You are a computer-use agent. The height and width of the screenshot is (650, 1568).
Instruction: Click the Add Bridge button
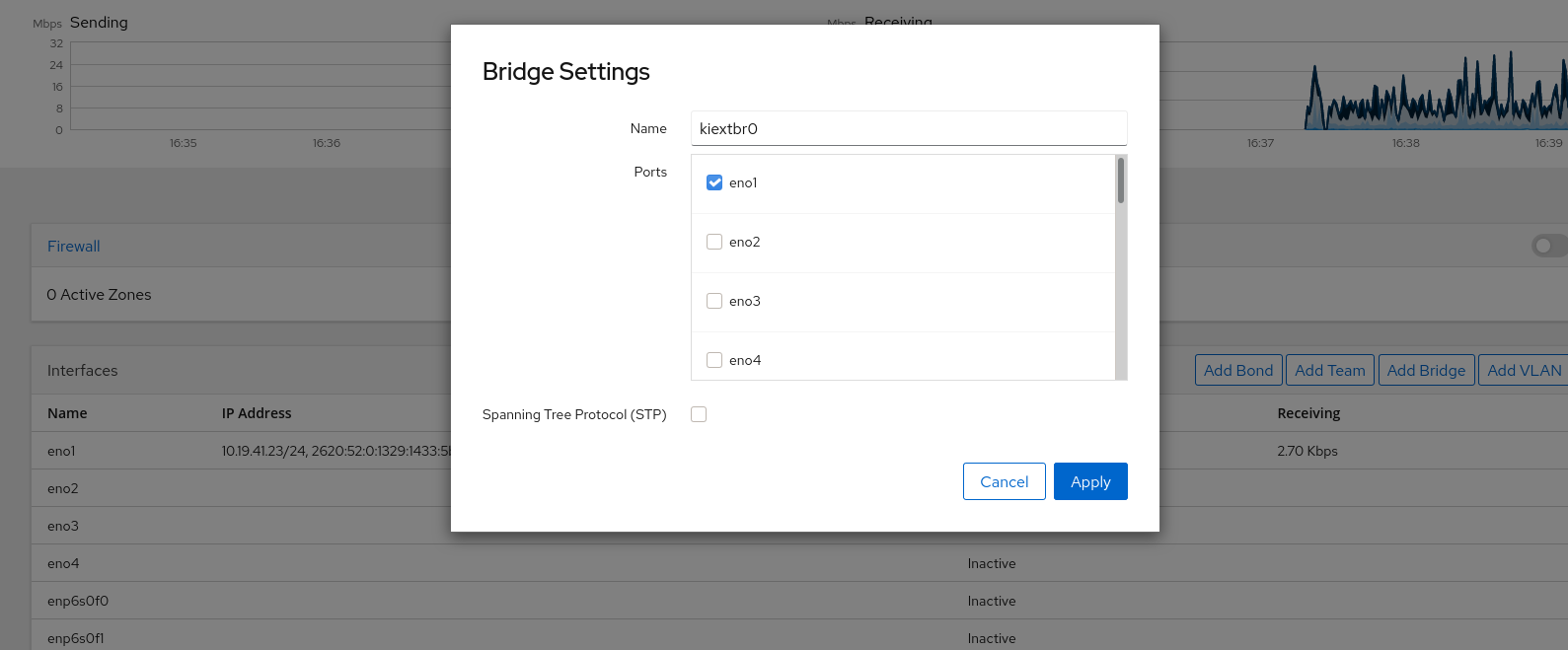1426,370
